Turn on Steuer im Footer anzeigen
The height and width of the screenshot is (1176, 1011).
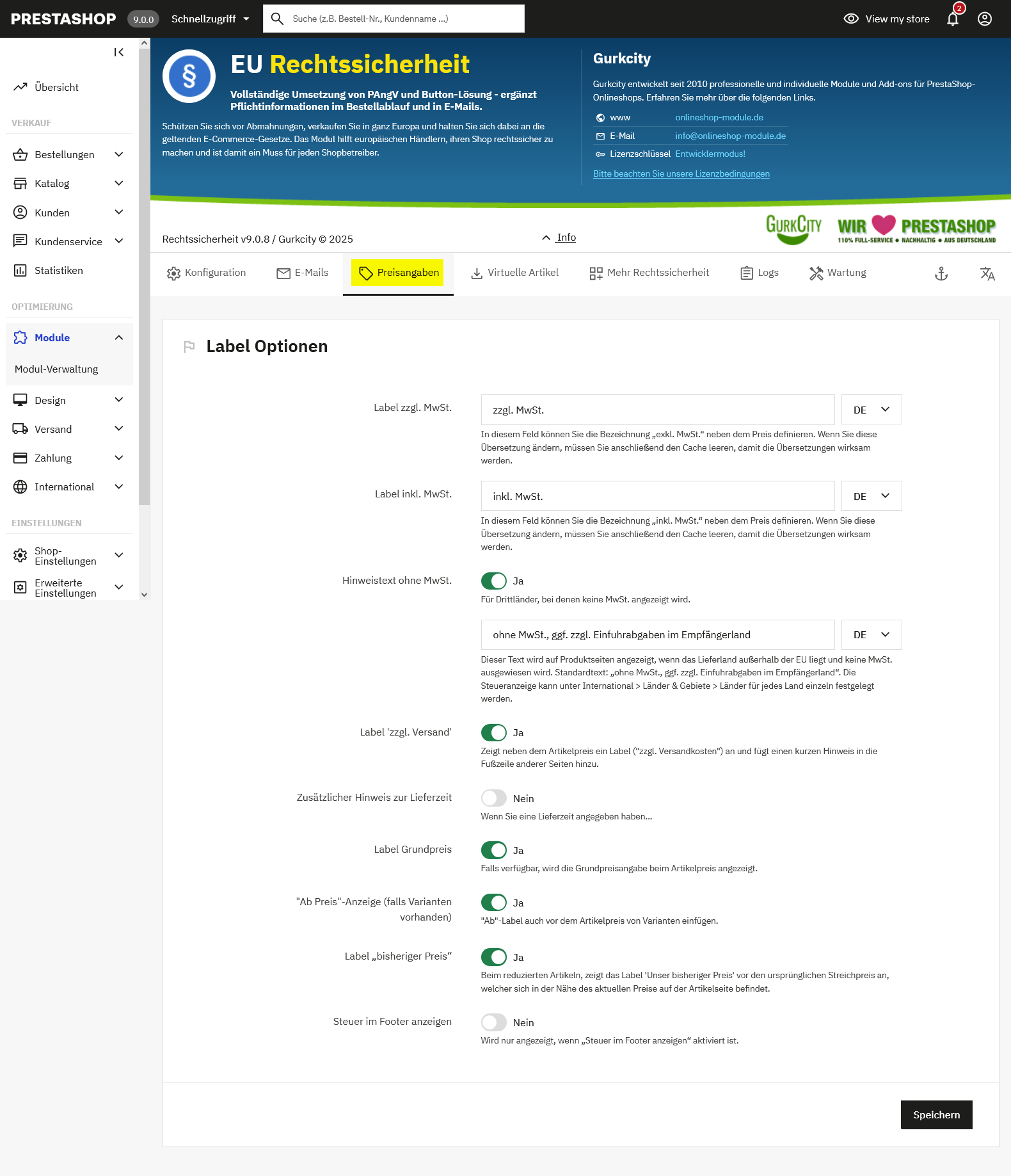pos(493,1022)
